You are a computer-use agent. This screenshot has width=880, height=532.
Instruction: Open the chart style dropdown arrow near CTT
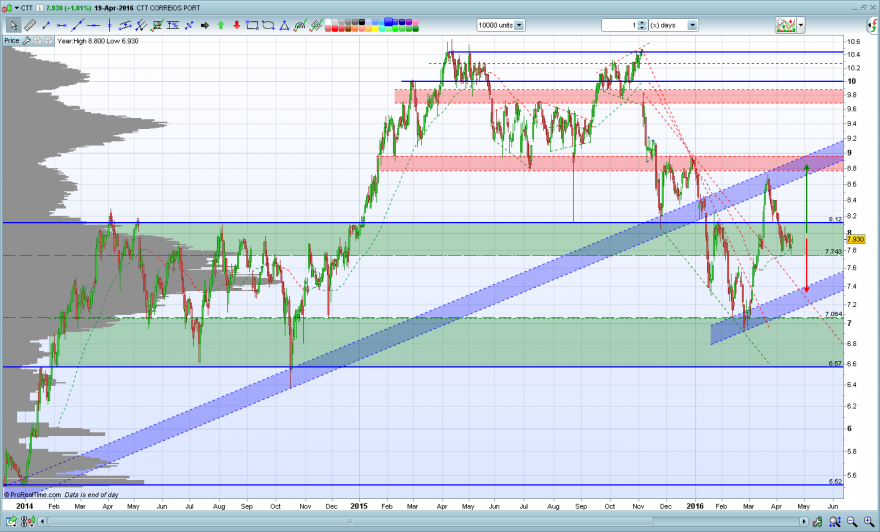point(16,8)
